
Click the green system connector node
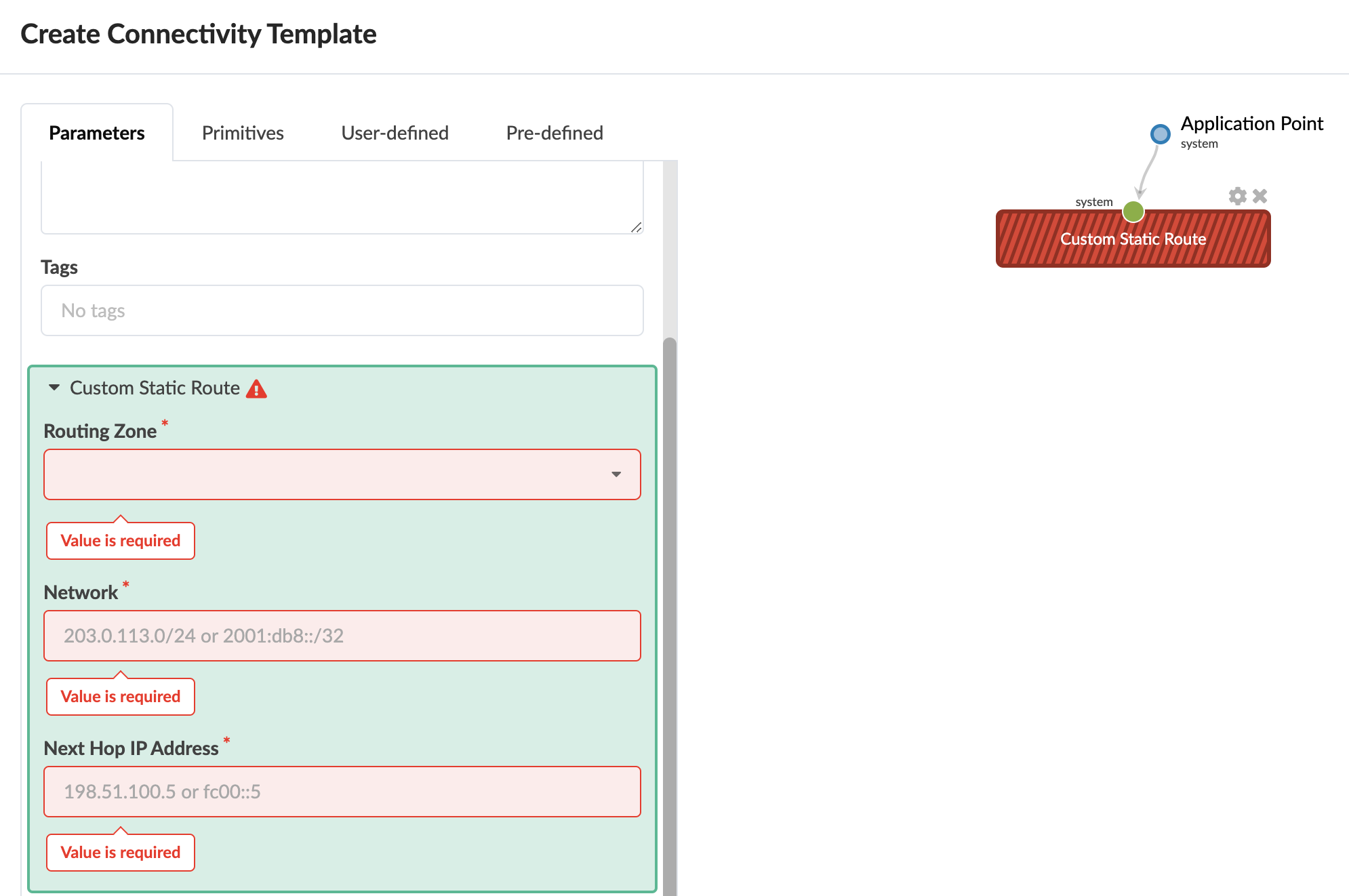tap(1133, 211)
